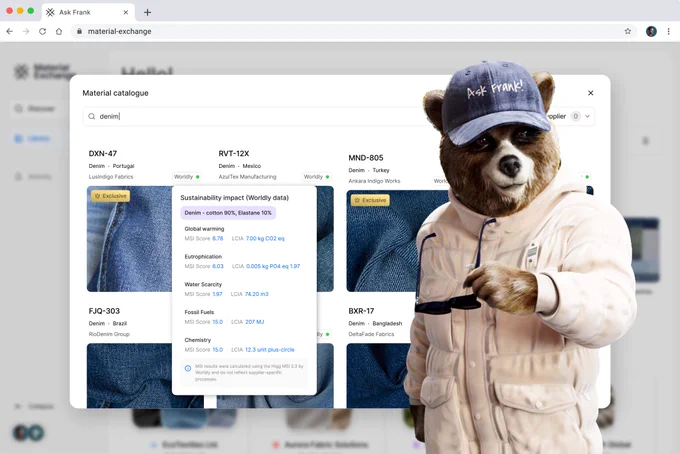Screen dimensions: 680x454
Task: Open the BXR-17 denim thumbnail
Action: 379,376
